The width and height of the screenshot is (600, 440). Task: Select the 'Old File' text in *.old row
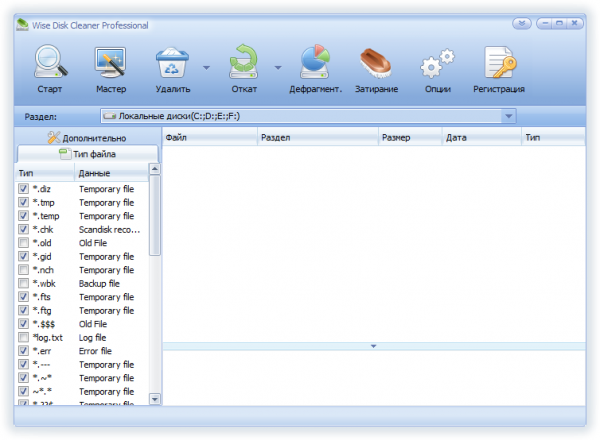[x=93, y=243]
